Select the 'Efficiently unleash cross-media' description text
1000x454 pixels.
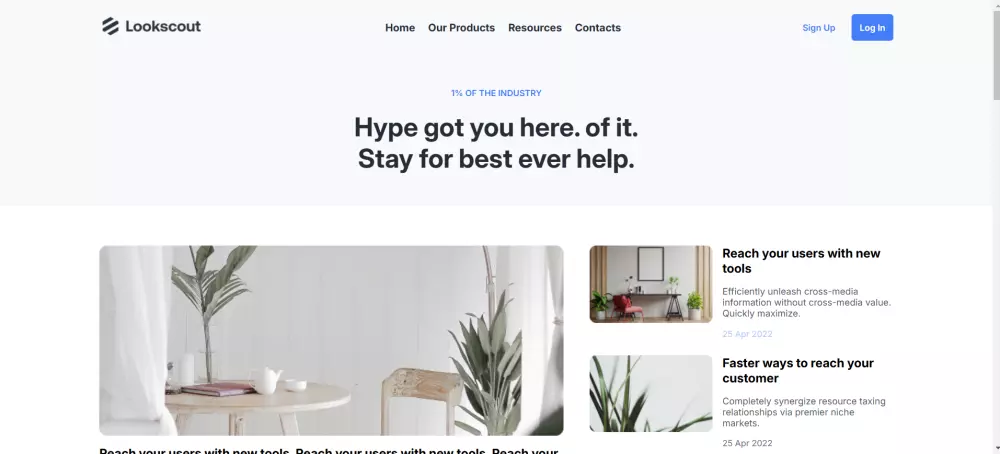tap(806, 302)
